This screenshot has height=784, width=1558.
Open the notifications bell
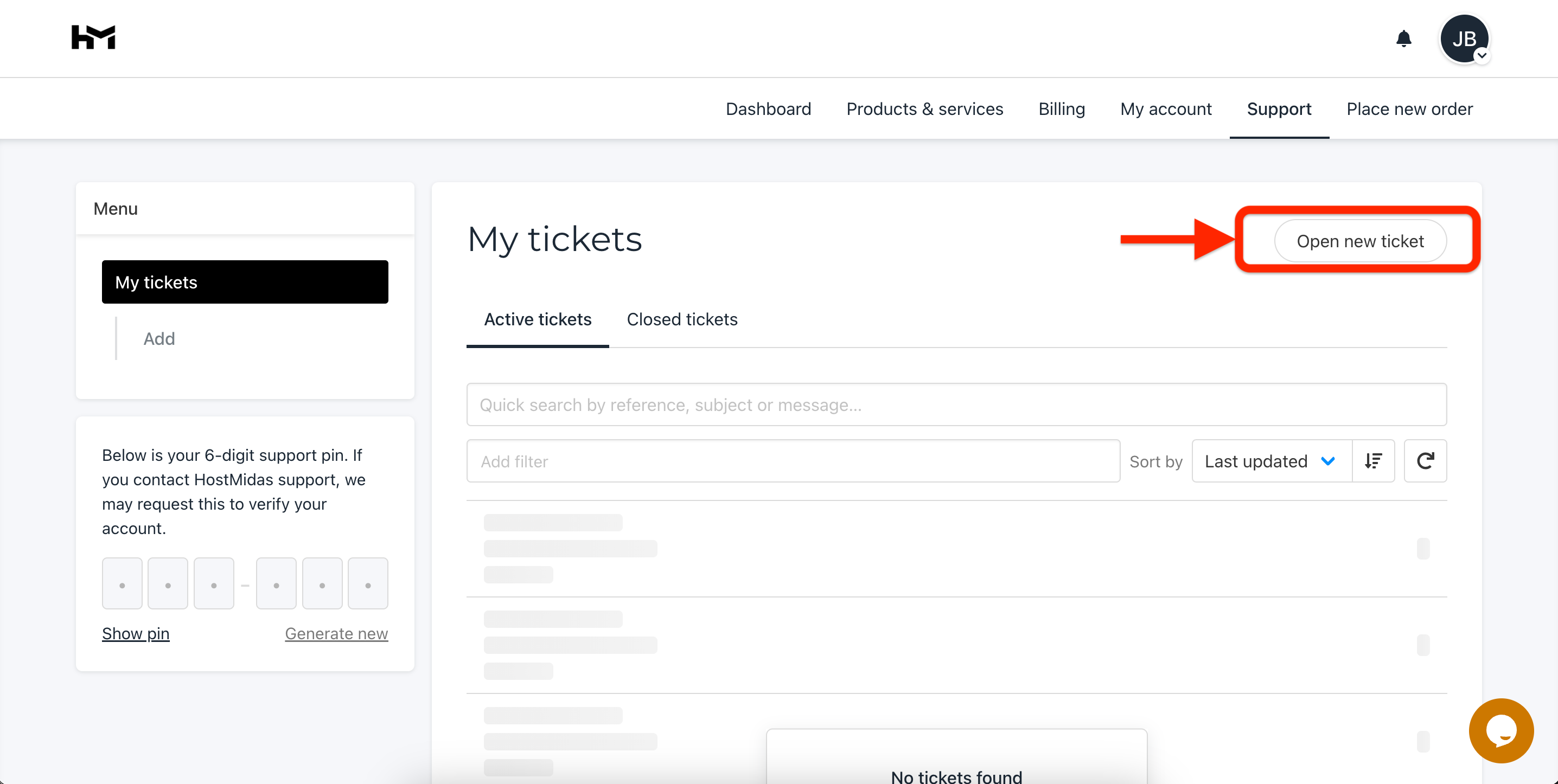click(1403, 38)
